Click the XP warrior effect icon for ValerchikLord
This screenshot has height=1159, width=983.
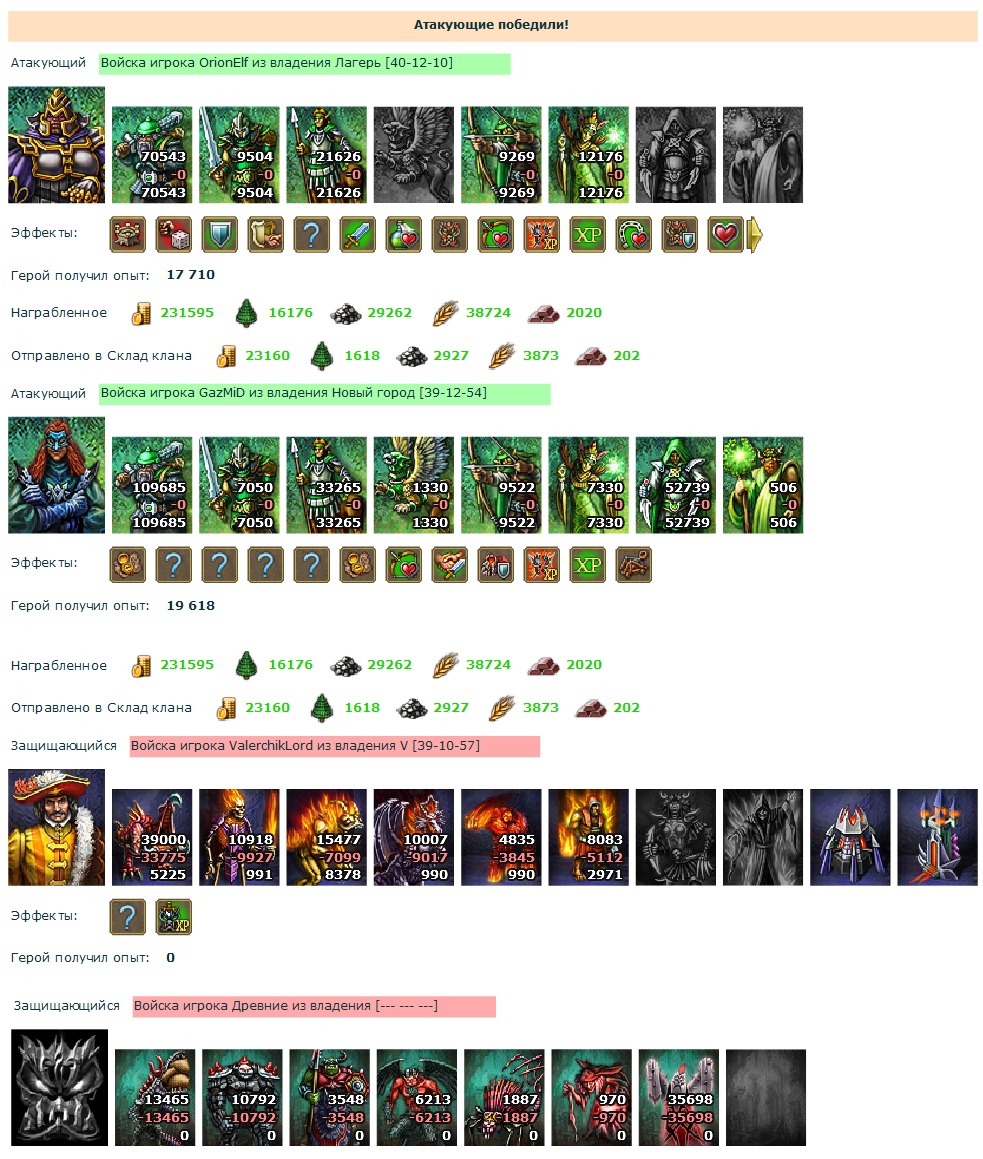point(174,917)
